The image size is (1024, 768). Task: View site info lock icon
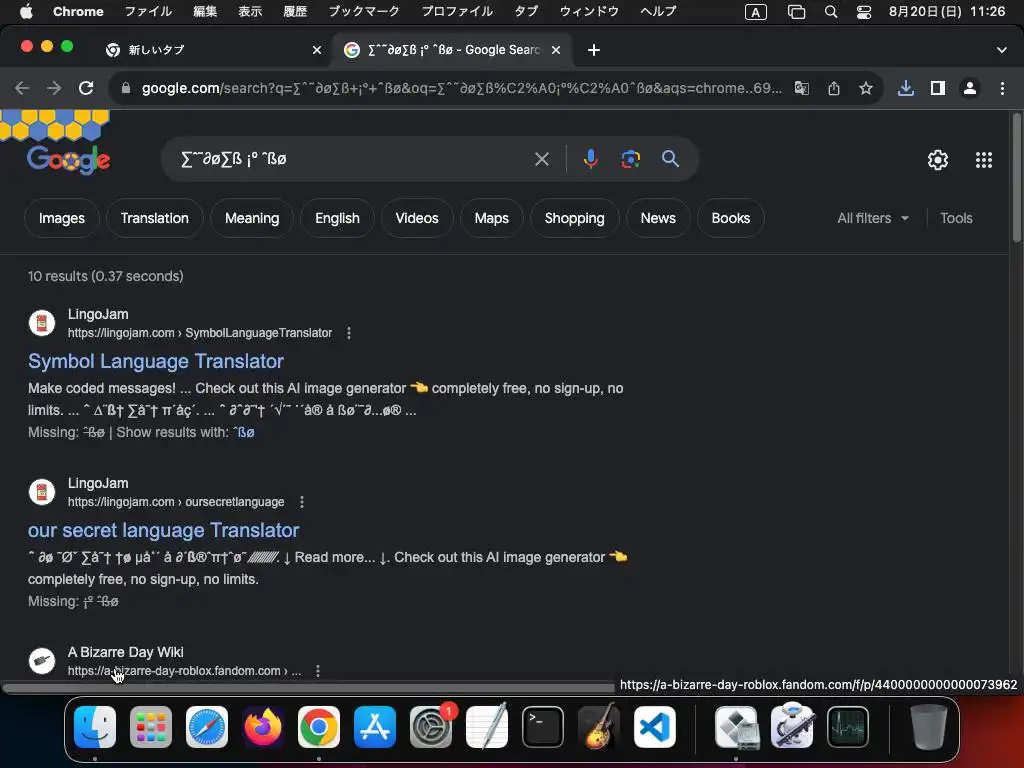point(126,88)
